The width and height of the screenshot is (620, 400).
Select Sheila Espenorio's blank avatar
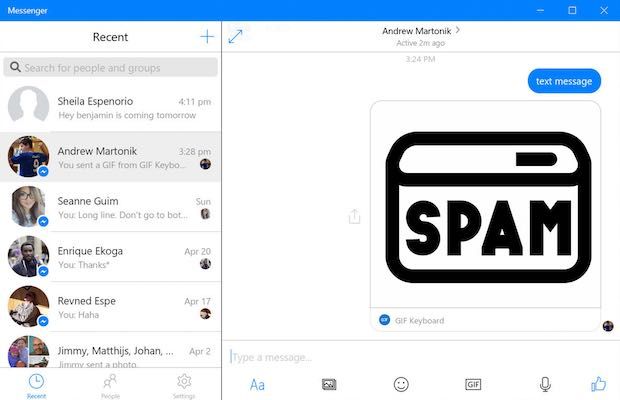[x=28, y=106]
